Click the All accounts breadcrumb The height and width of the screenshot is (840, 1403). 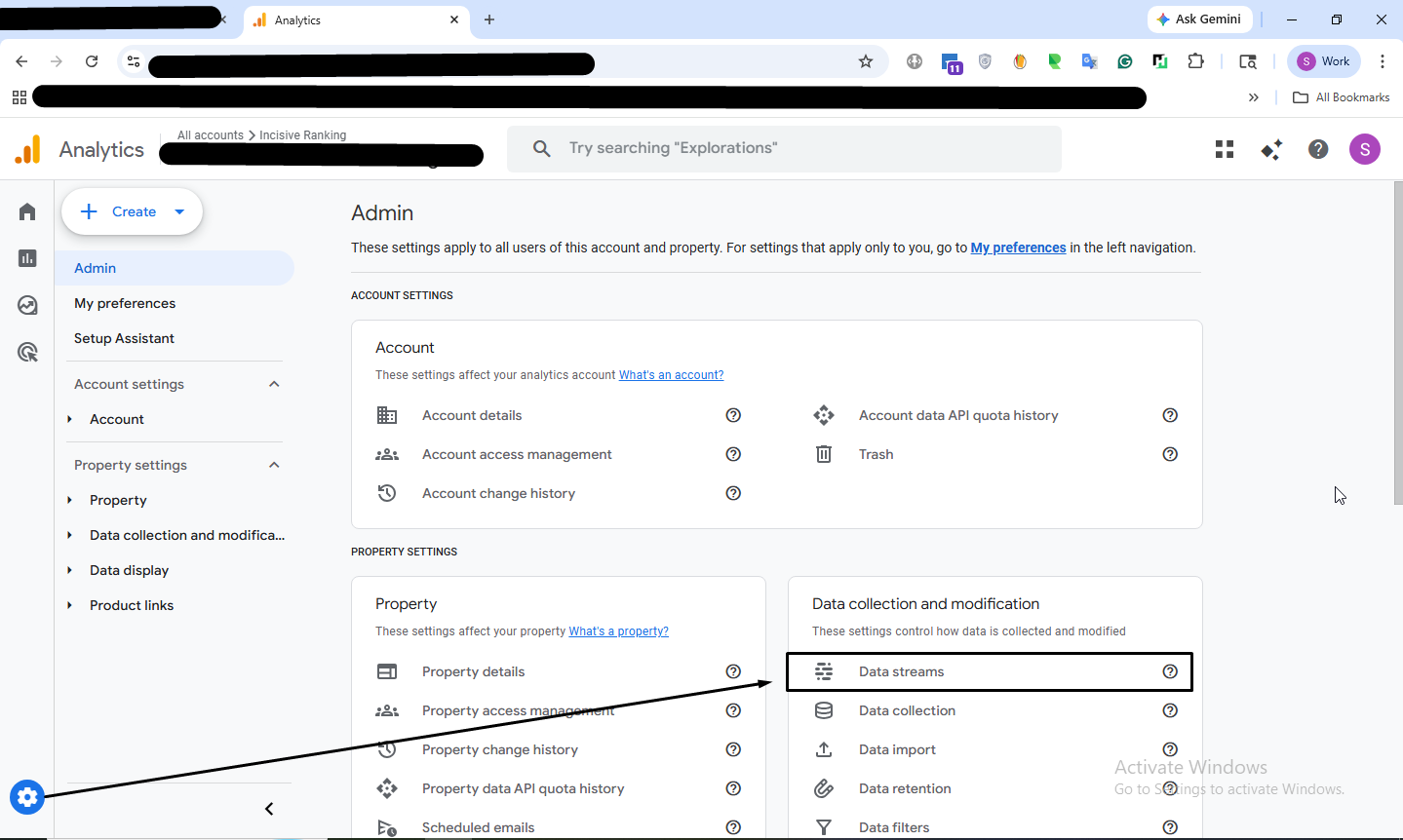point(211,135)
